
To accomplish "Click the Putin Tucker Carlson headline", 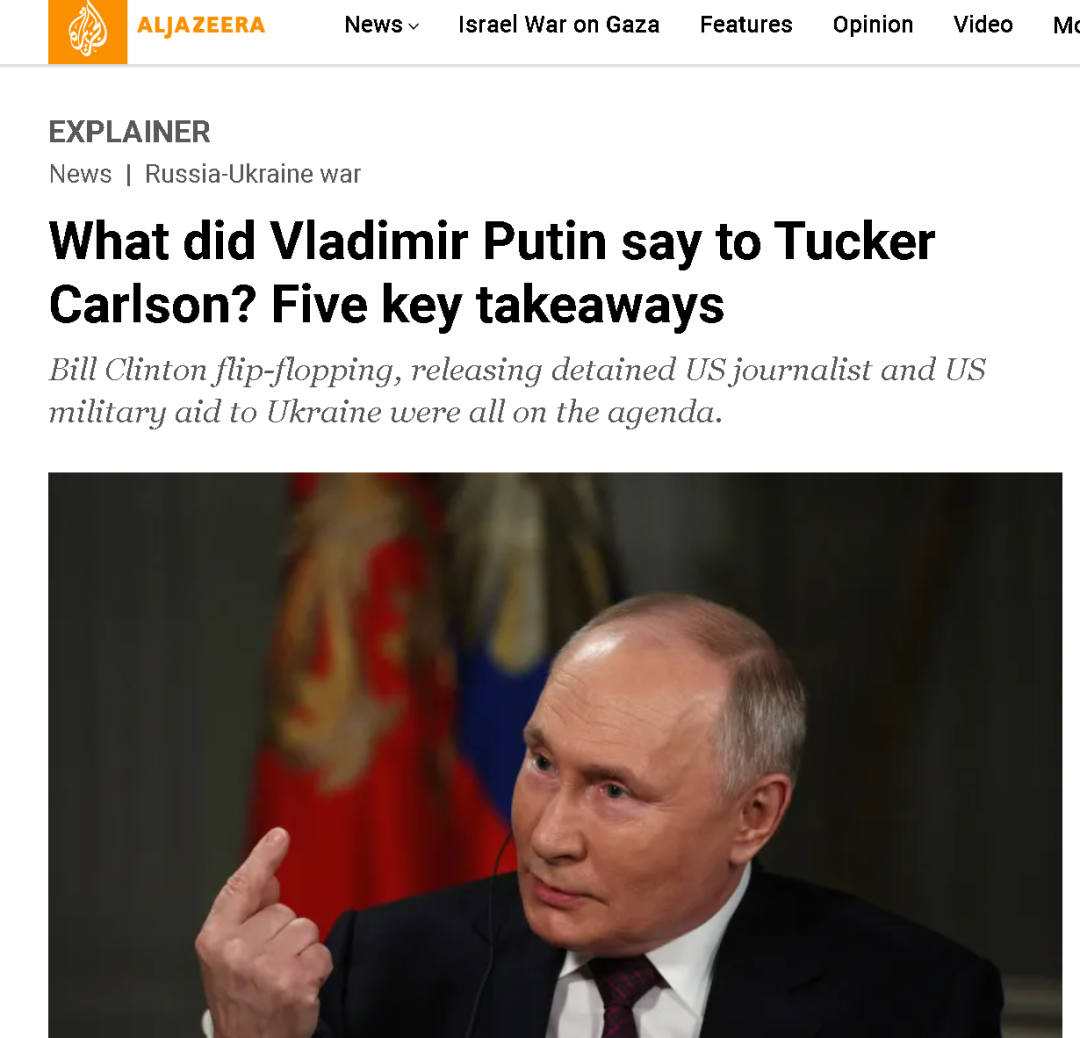I will click(492, 273).
